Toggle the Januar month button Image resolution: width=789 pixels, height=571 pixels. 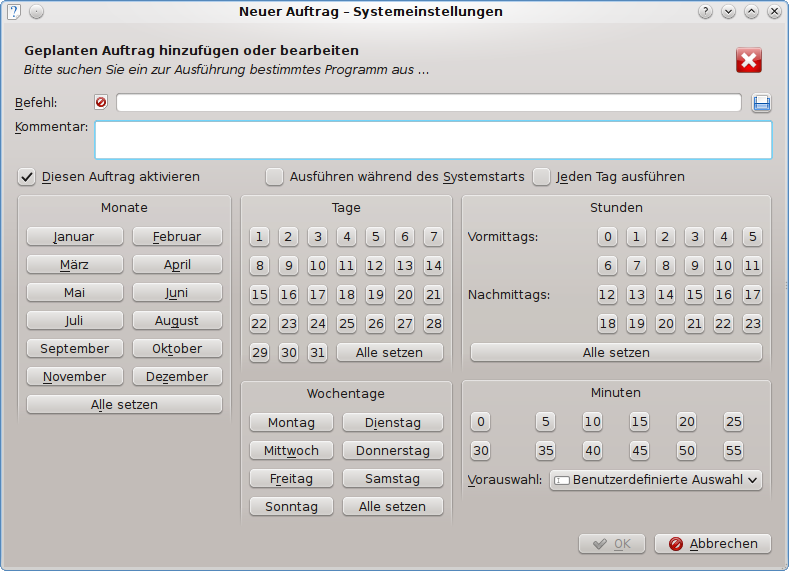pyautogui.click(x=74, y=236)
